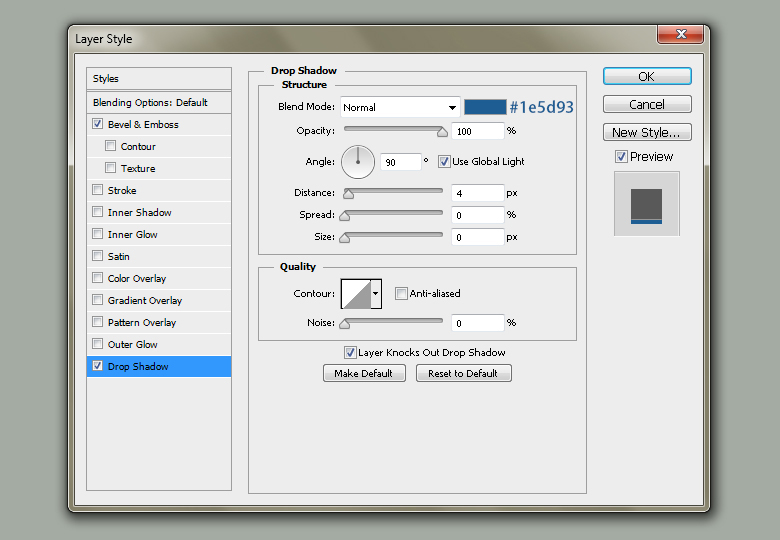Close the Layer Style dialog

(679, 35)
